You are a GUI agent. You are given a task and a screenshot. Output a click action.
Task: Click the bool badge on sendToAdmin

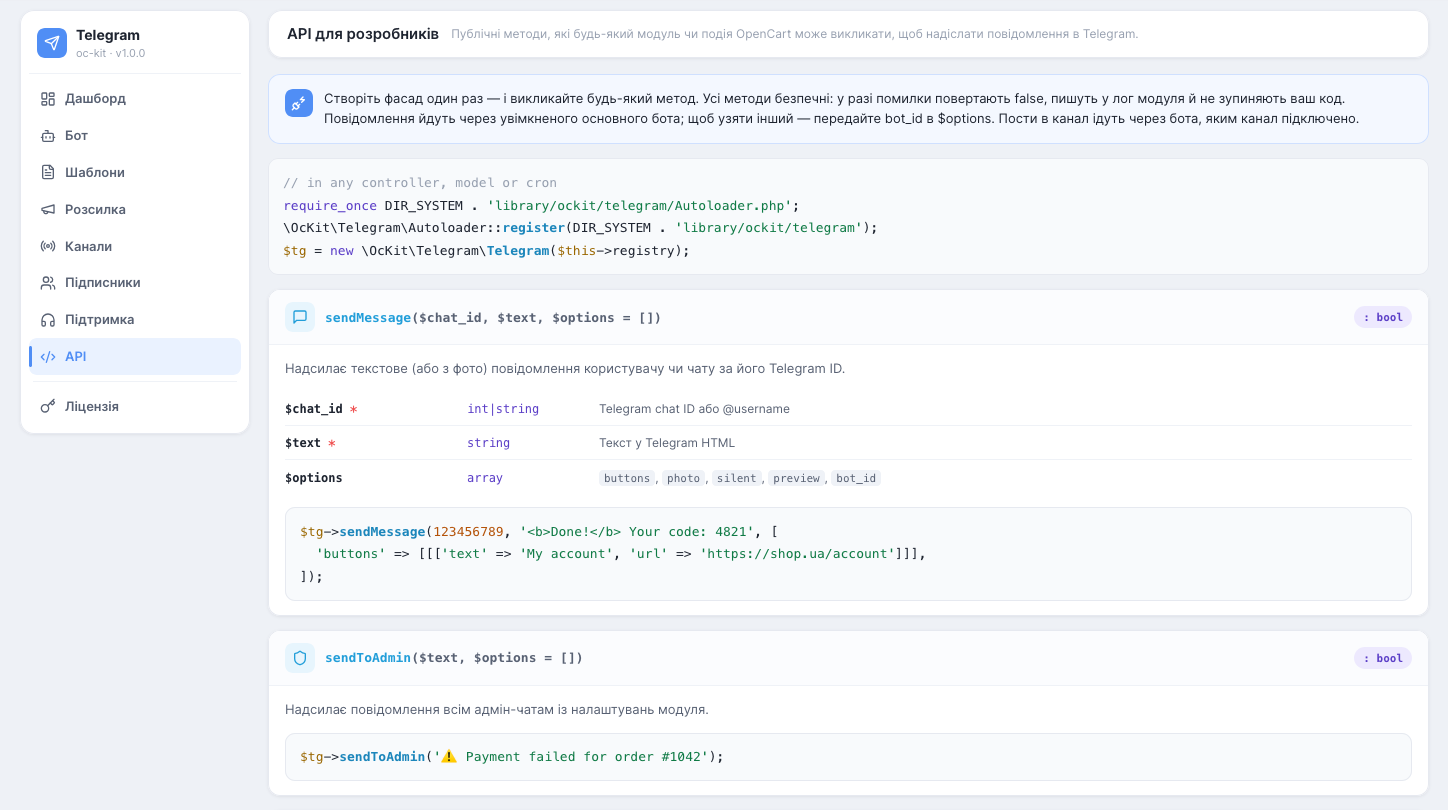(1383, 658)
